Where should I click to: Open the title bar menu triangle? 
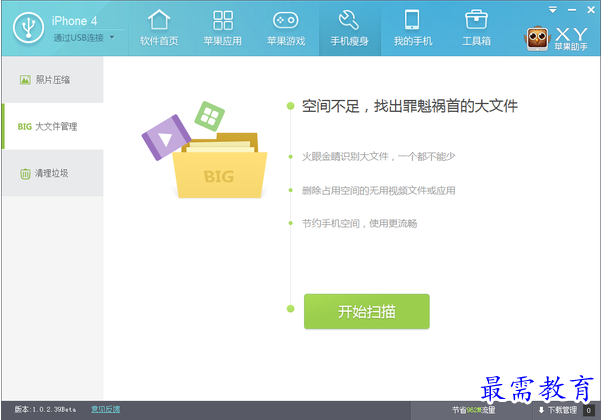[x=552, y=10]
